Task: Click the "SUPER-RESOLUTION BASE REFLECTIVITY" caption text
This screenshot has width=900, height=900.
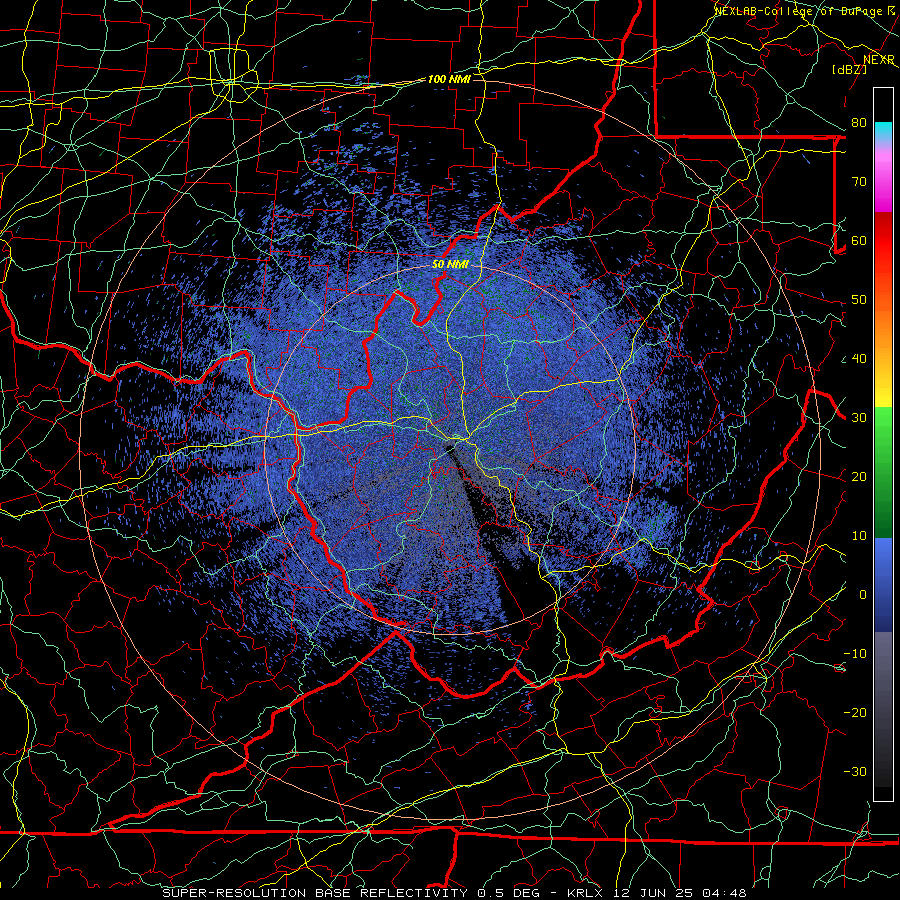Action: point(315,893)
